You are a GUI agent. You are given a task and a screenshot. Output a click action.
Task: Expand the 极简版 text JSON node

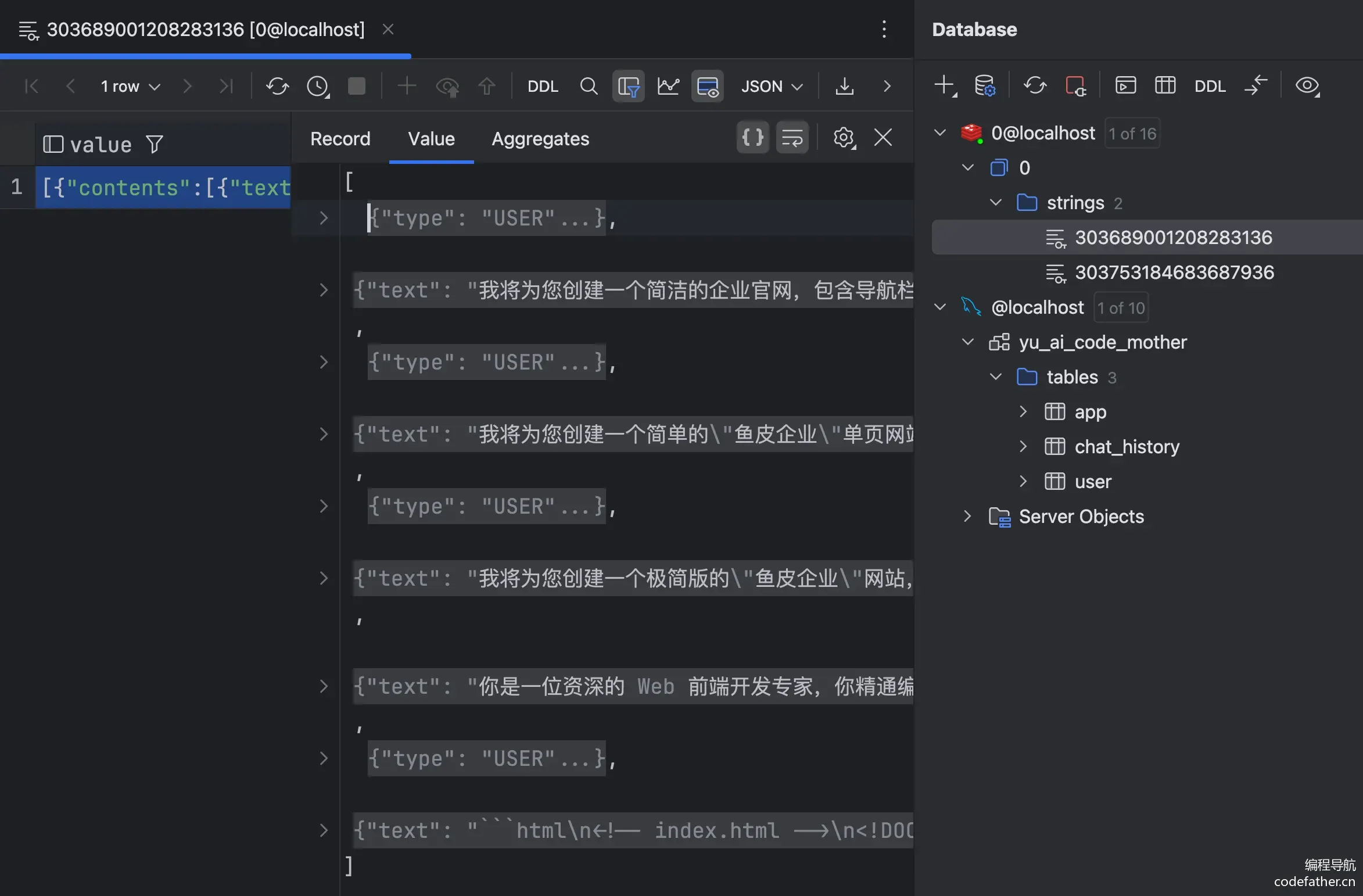coord(324,578)
